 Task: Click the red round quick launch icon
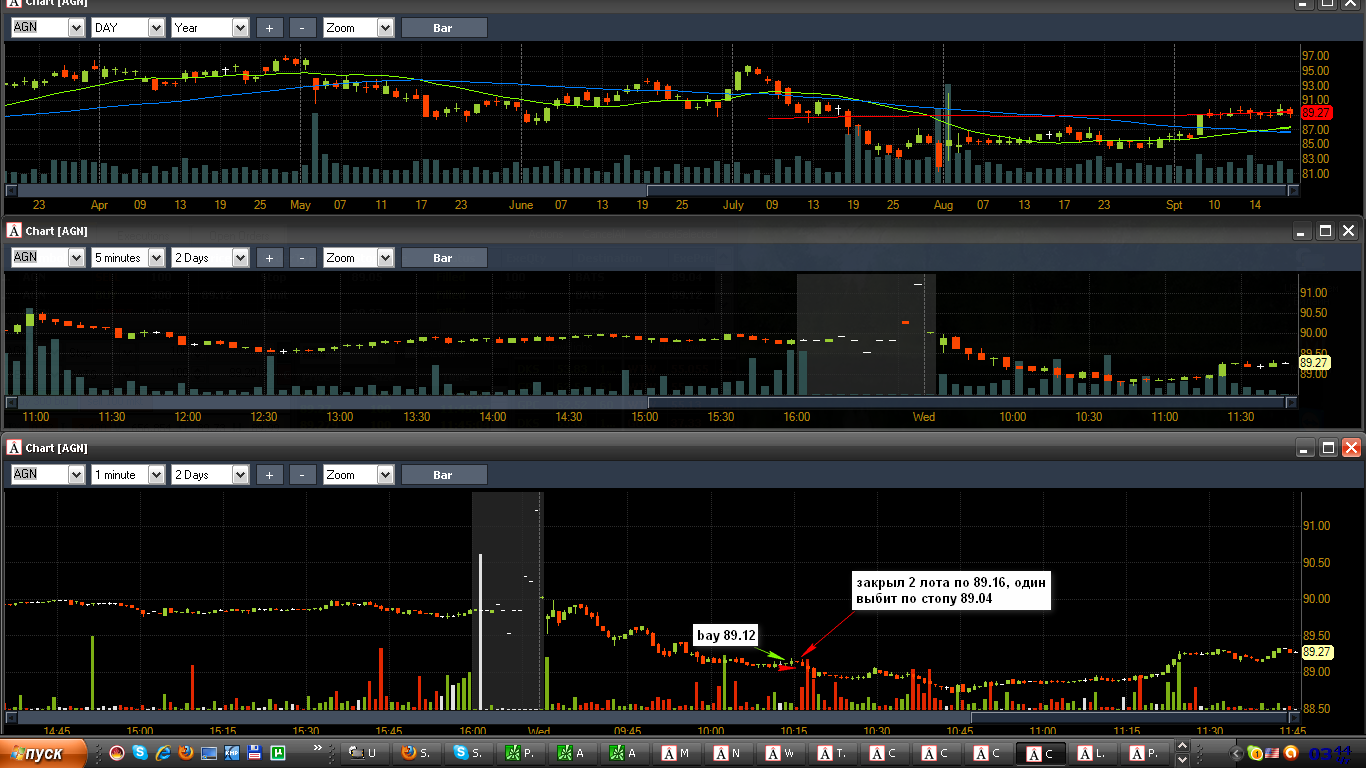point(117,753)
